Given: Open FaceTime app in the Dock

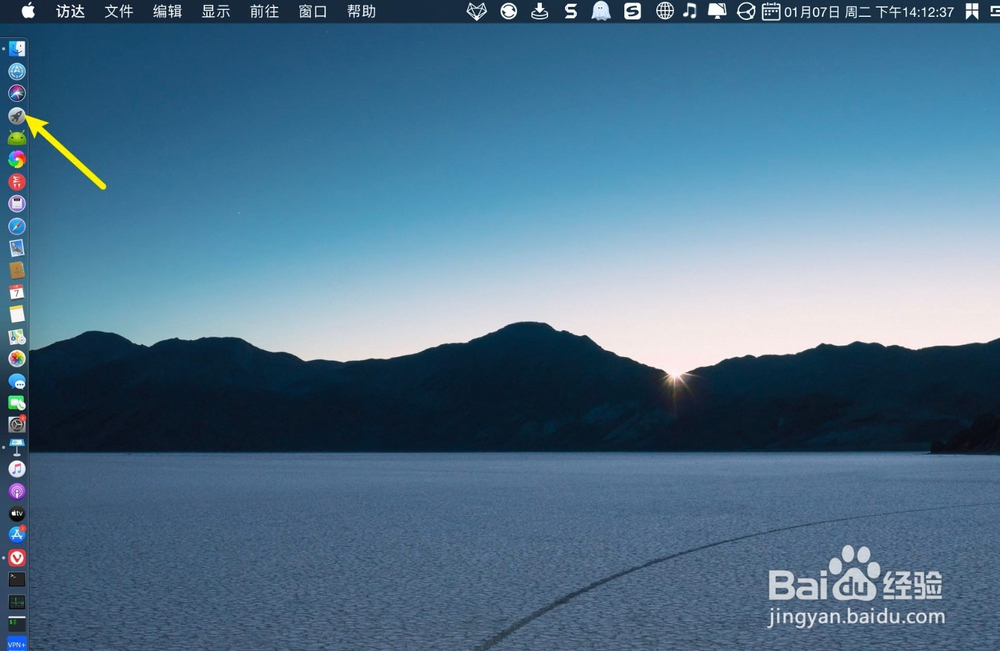Looking at the screenshot, I should click(17, 403).
